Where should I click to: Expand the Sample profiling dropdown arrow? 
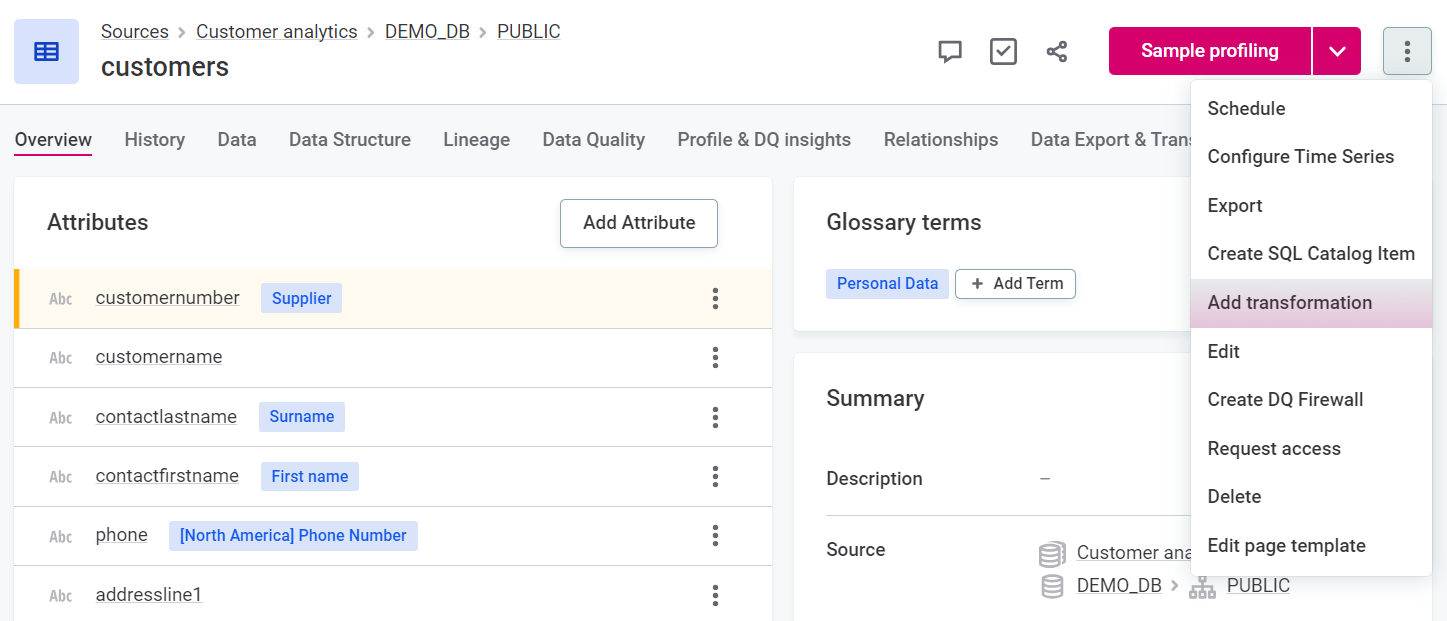click(x=1337, y=51)
